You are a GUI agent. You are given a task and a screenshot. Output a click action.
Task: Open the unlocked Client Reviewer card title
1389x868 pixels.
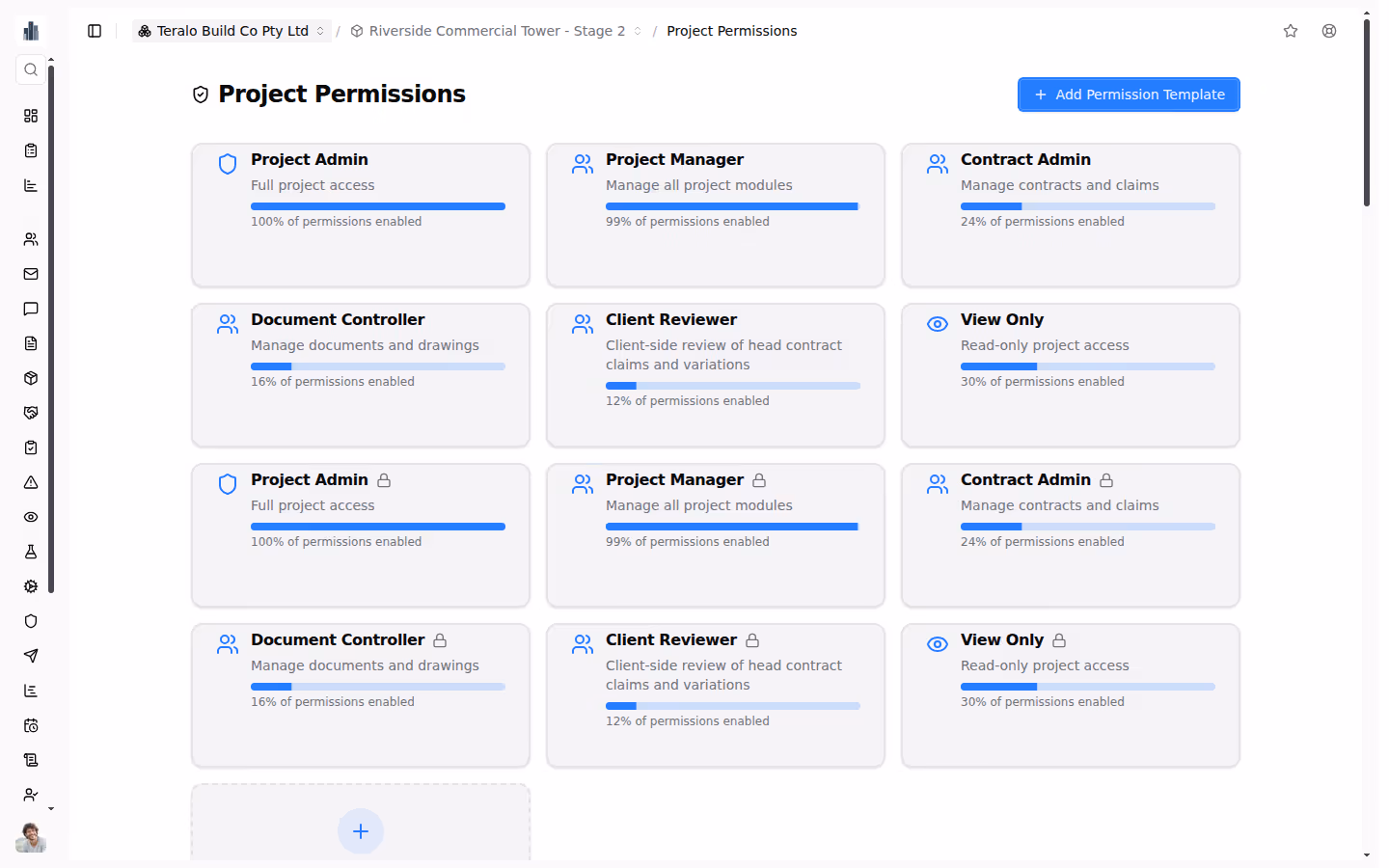coord(671,319)
